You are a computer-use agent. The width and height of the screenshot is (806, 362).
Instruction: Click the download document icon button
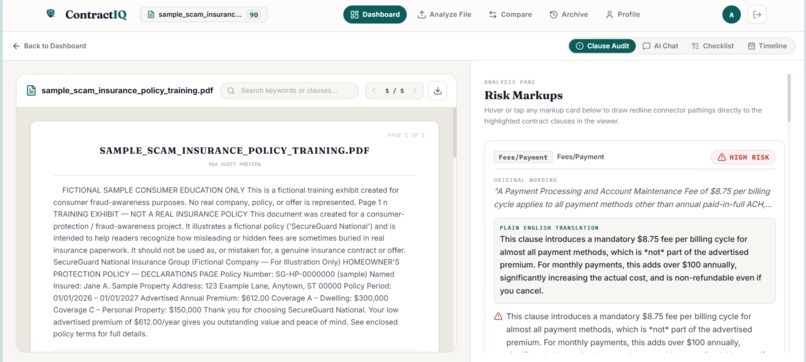[437, 90]
